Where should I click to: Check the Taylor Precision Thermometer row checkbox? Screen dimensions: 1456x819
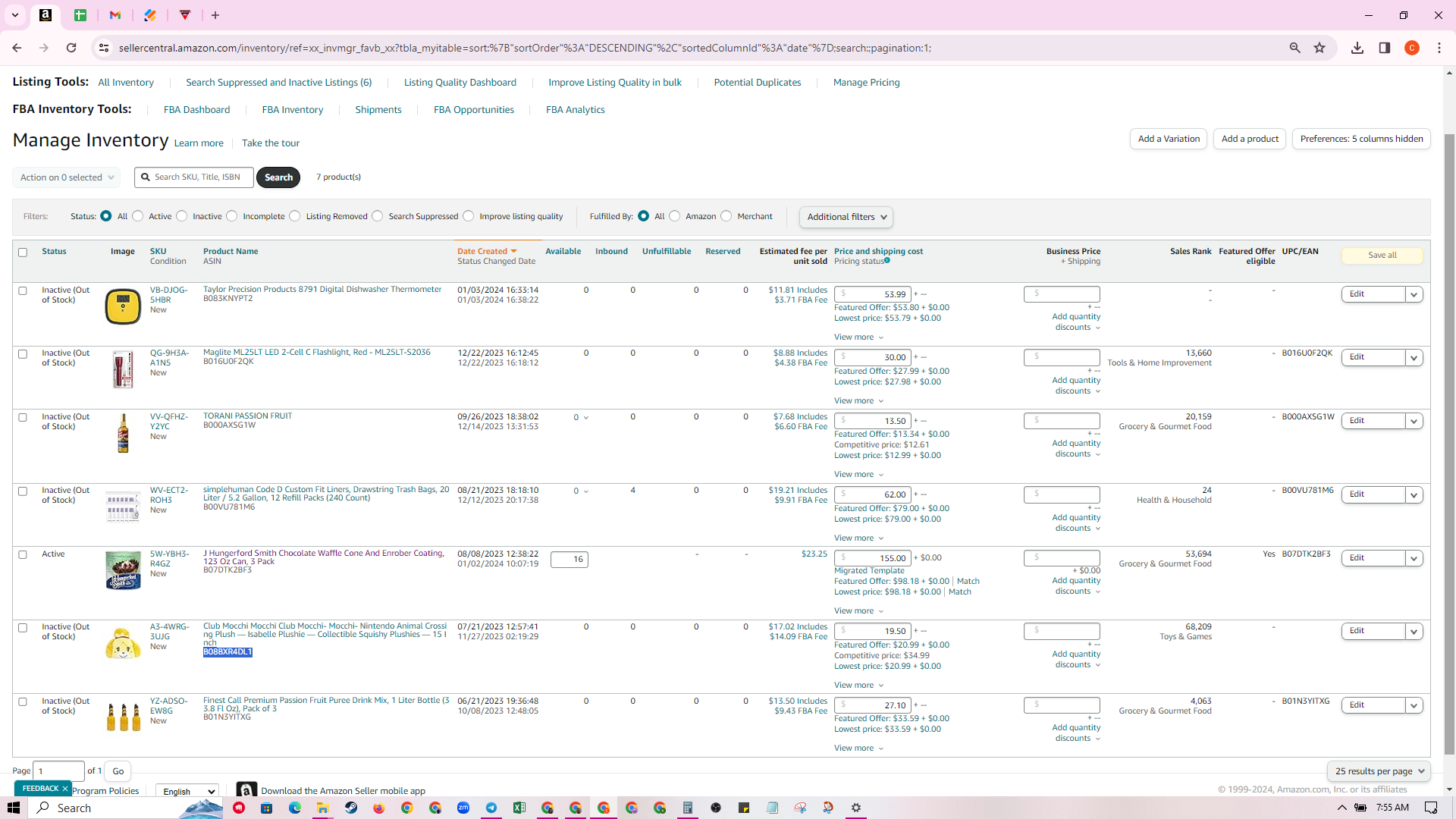coord(23,290)
